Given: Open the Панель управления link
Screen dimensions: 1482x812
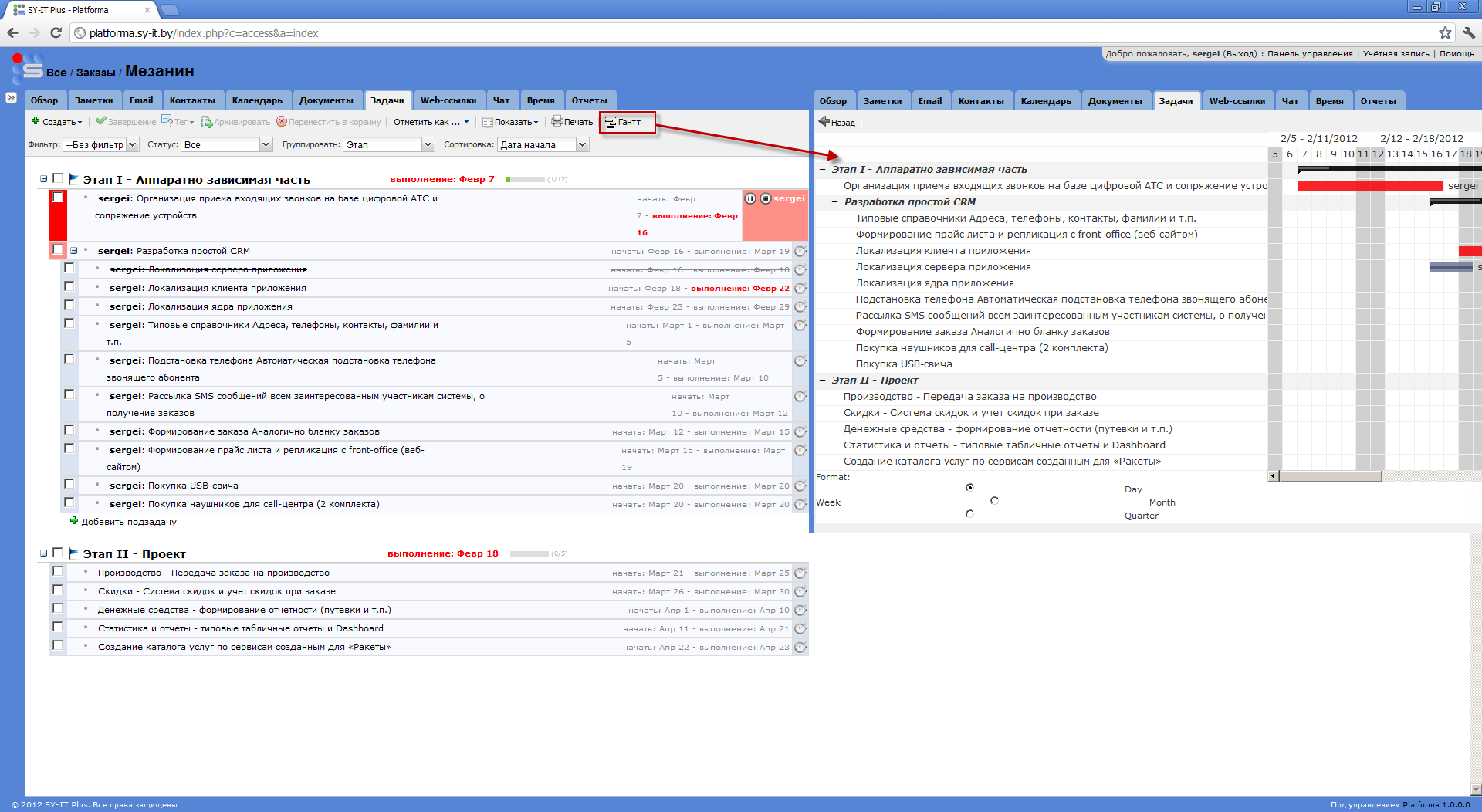Looking at the screenshot, I should [1309, 54].
